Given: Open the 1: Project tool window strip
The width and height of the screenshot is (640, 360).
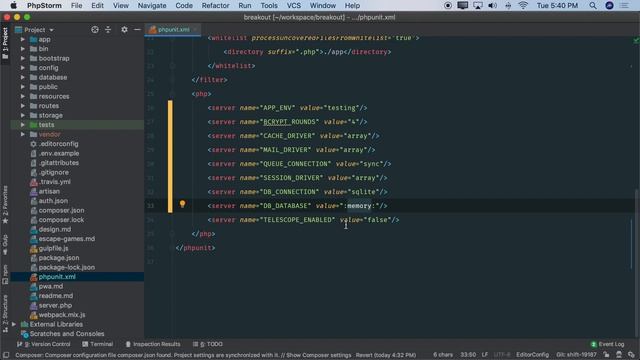Looking at the screenshot, I should tap(5, 43).
